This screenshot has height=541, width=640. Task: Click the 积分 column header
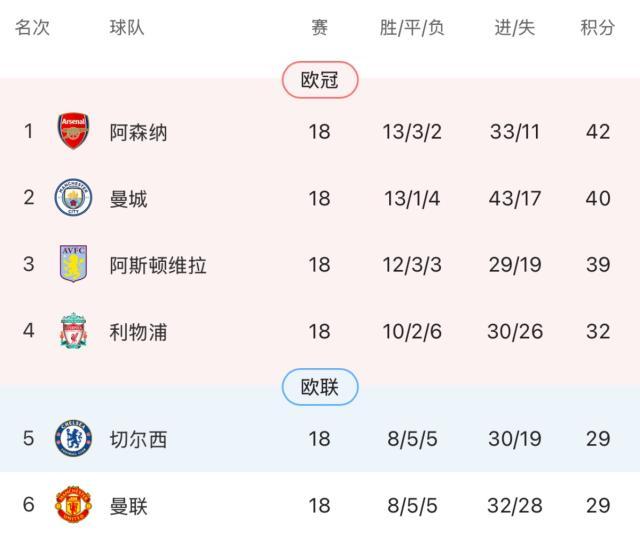coord(597,28)
